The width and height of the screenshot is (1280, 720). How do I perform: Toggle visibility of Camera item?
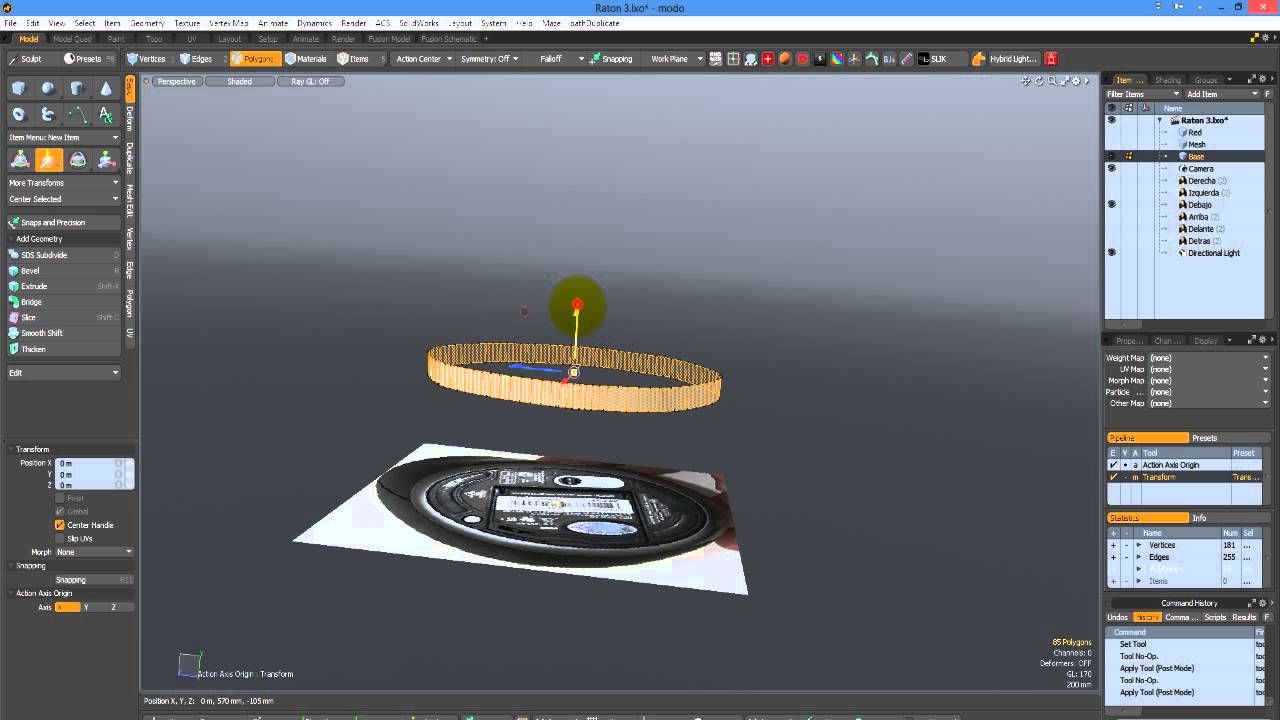(x=1111, y=168)
